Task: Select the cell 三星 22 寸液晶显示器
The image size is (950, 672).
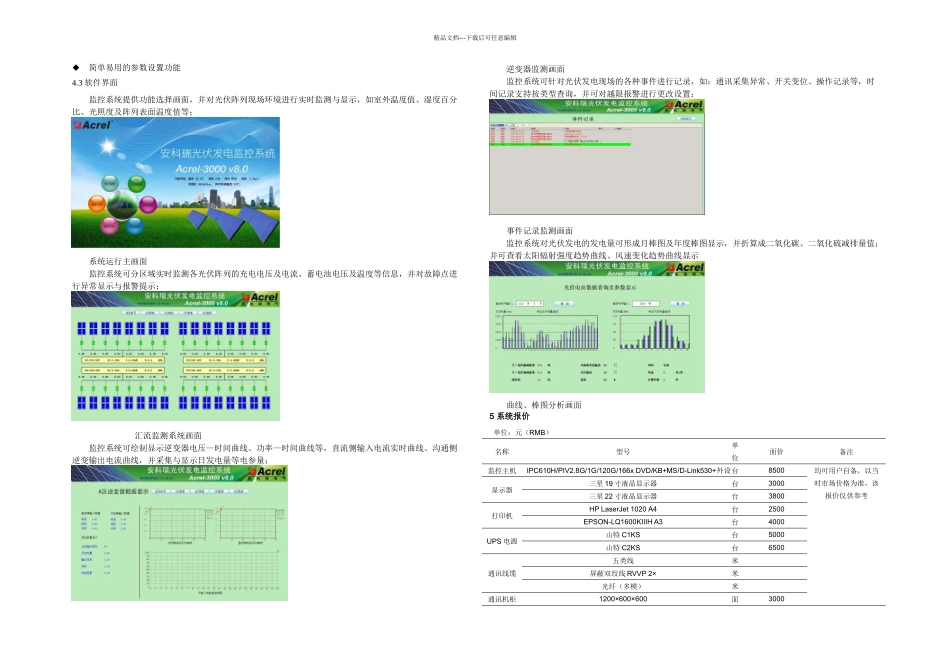Action: (623, 496)
